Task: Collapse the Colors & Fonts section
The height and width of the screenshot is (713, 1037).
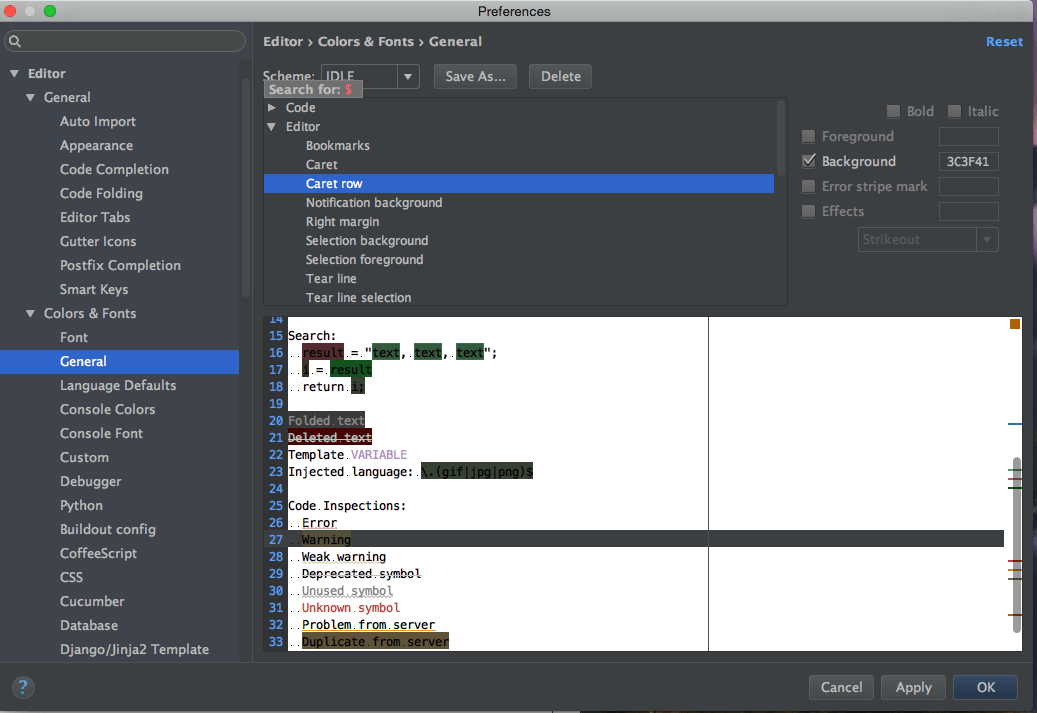Action: (30, 314)
